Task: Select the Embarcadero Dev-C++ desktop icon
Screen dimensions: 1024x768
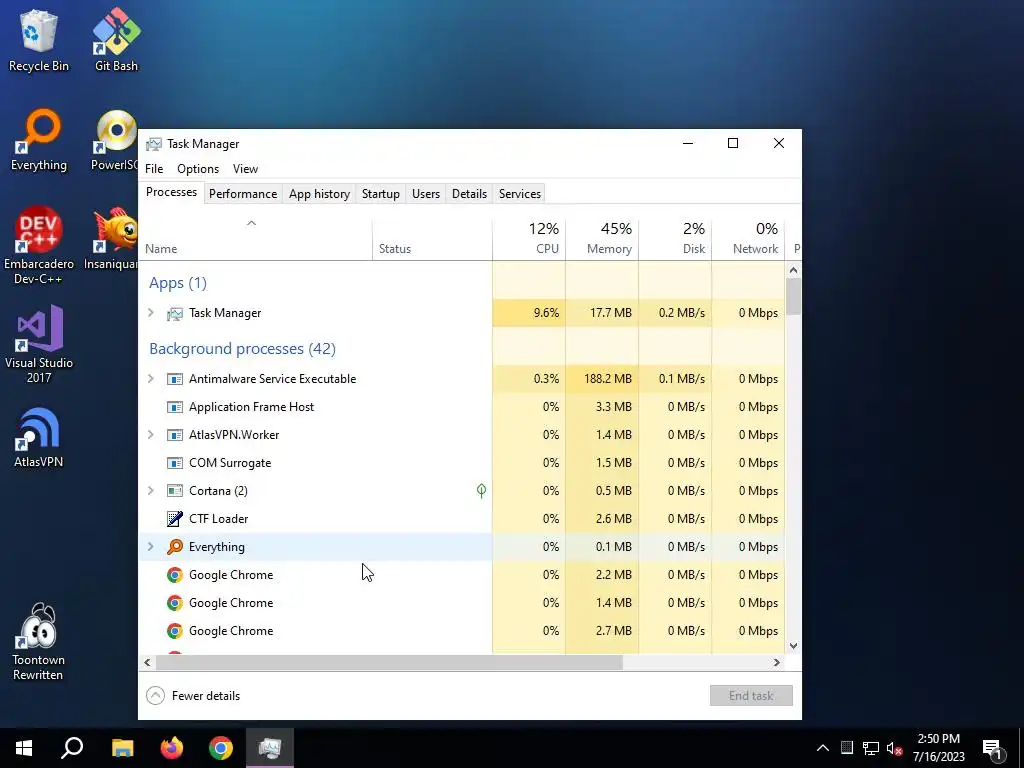Action: pyautogui.click(x=39, y=246)
